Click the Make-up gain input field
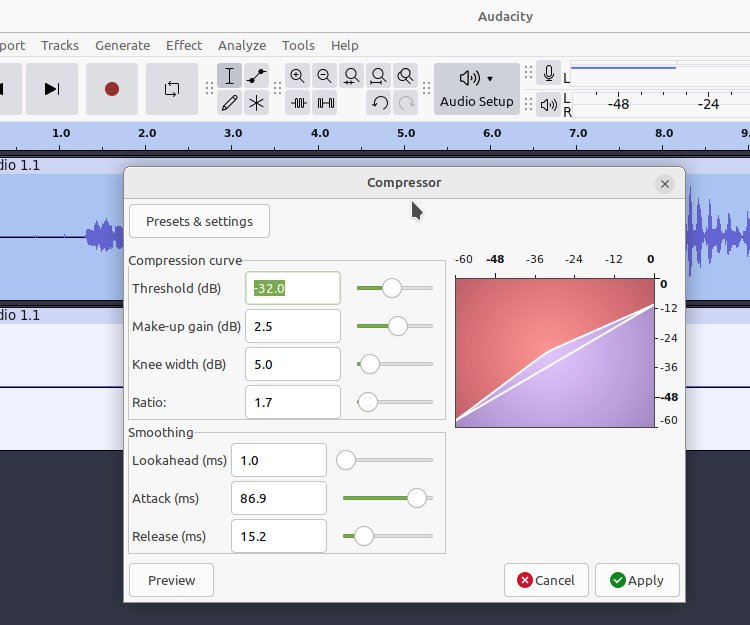750x625 pixels. click(293, 326)
